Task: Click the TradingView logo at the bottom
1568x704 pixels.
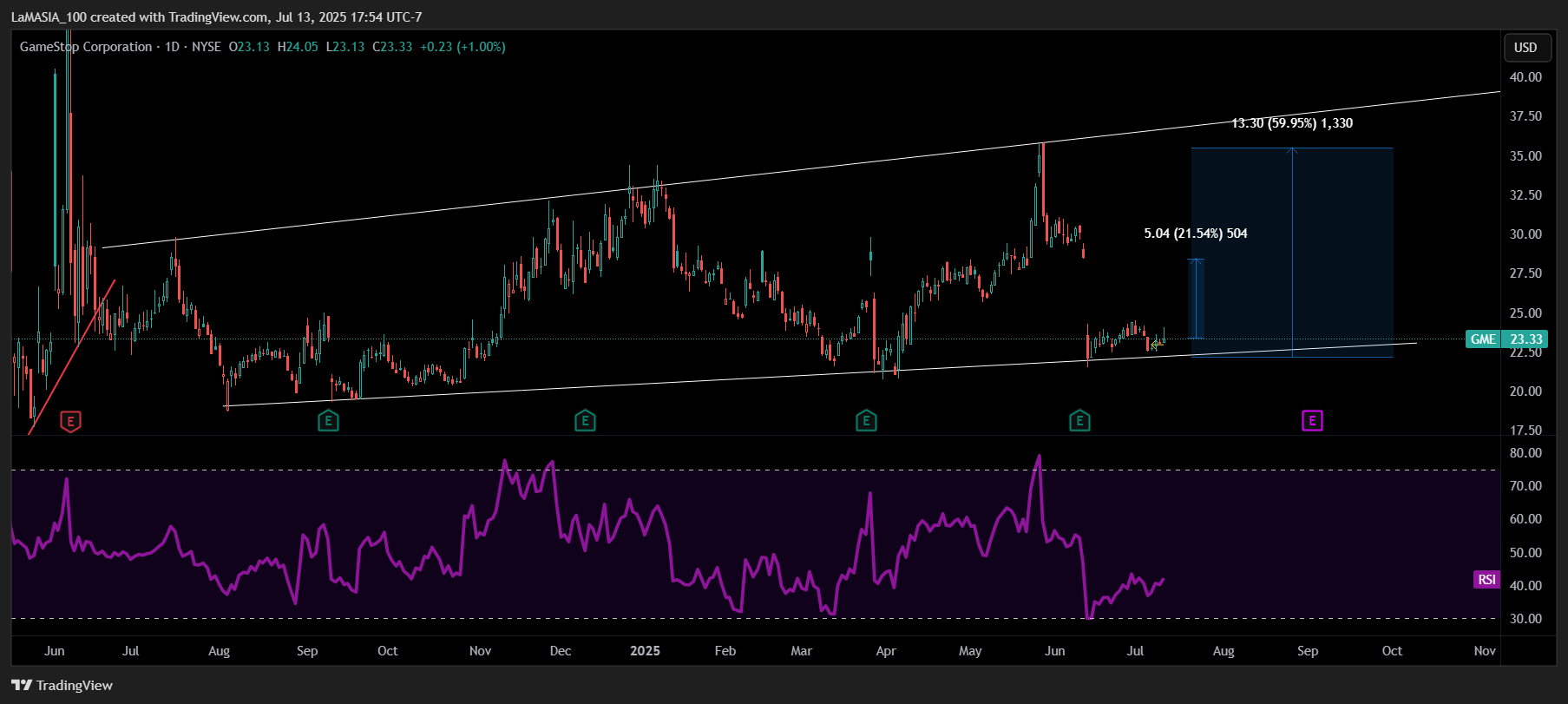Action: click(62, 685)
